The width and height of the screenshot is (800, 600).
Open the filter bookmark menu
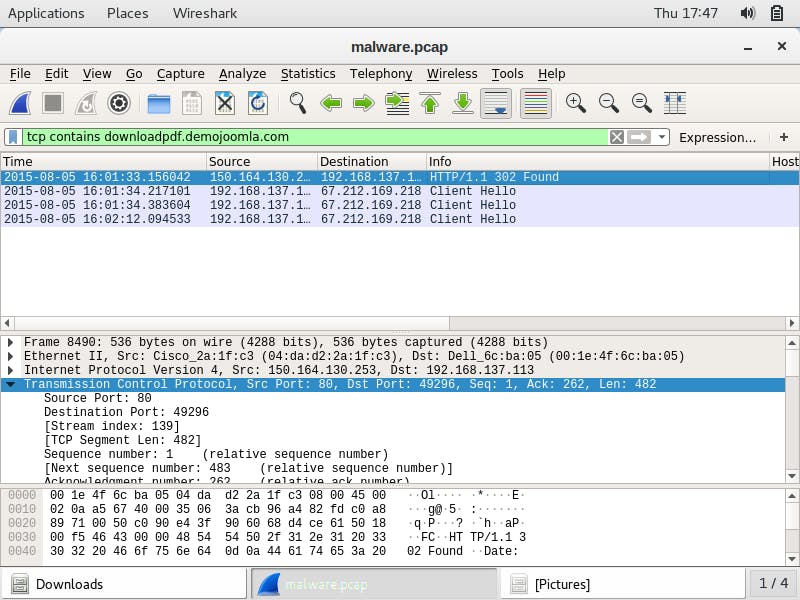[14, 137]
